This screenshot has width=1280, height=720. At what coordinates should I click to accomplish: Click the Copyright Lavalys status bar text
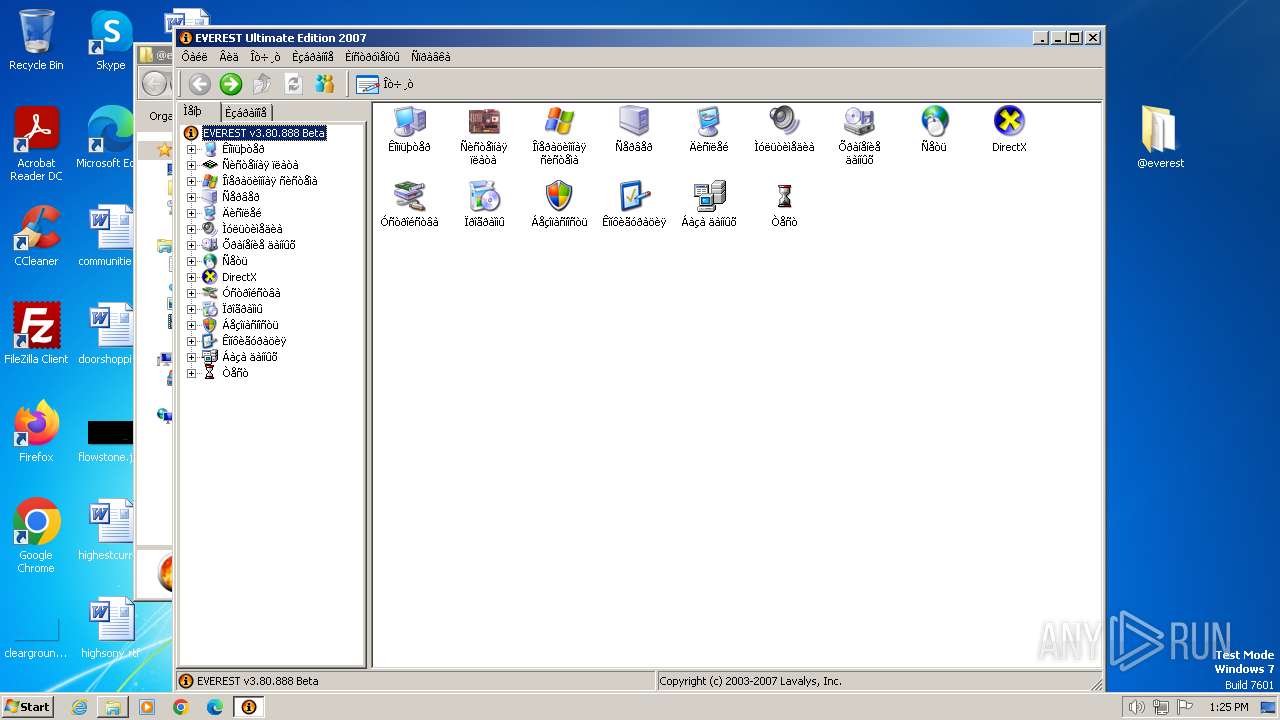750,681
